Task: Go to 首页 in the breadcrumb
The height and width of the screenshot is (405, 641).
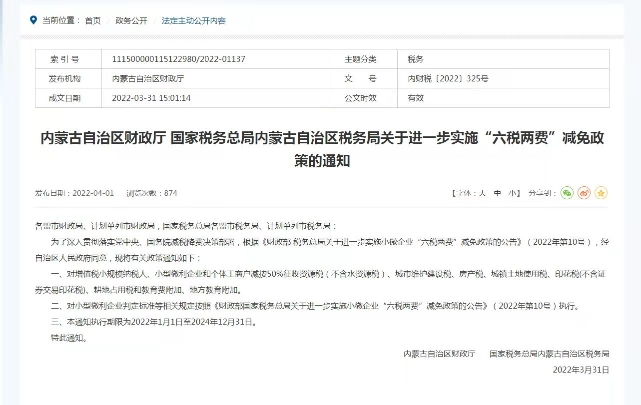Action: click(x=93, y=20)
